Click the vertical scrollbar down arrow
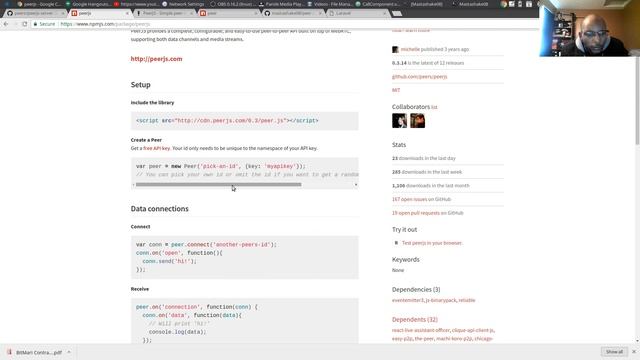The image size is (640, 360). coord(637,340)
